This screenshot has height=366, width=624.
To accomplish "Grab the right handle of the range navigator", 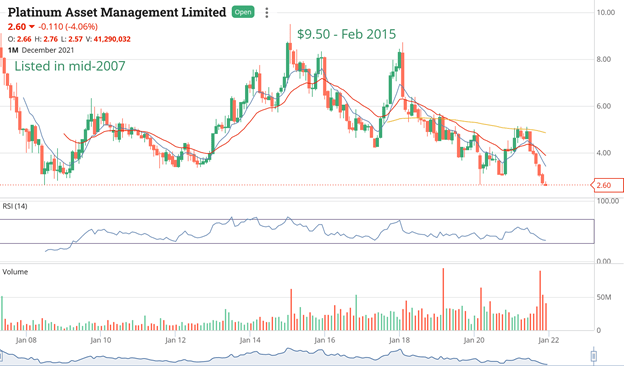I will pos(593,355).
